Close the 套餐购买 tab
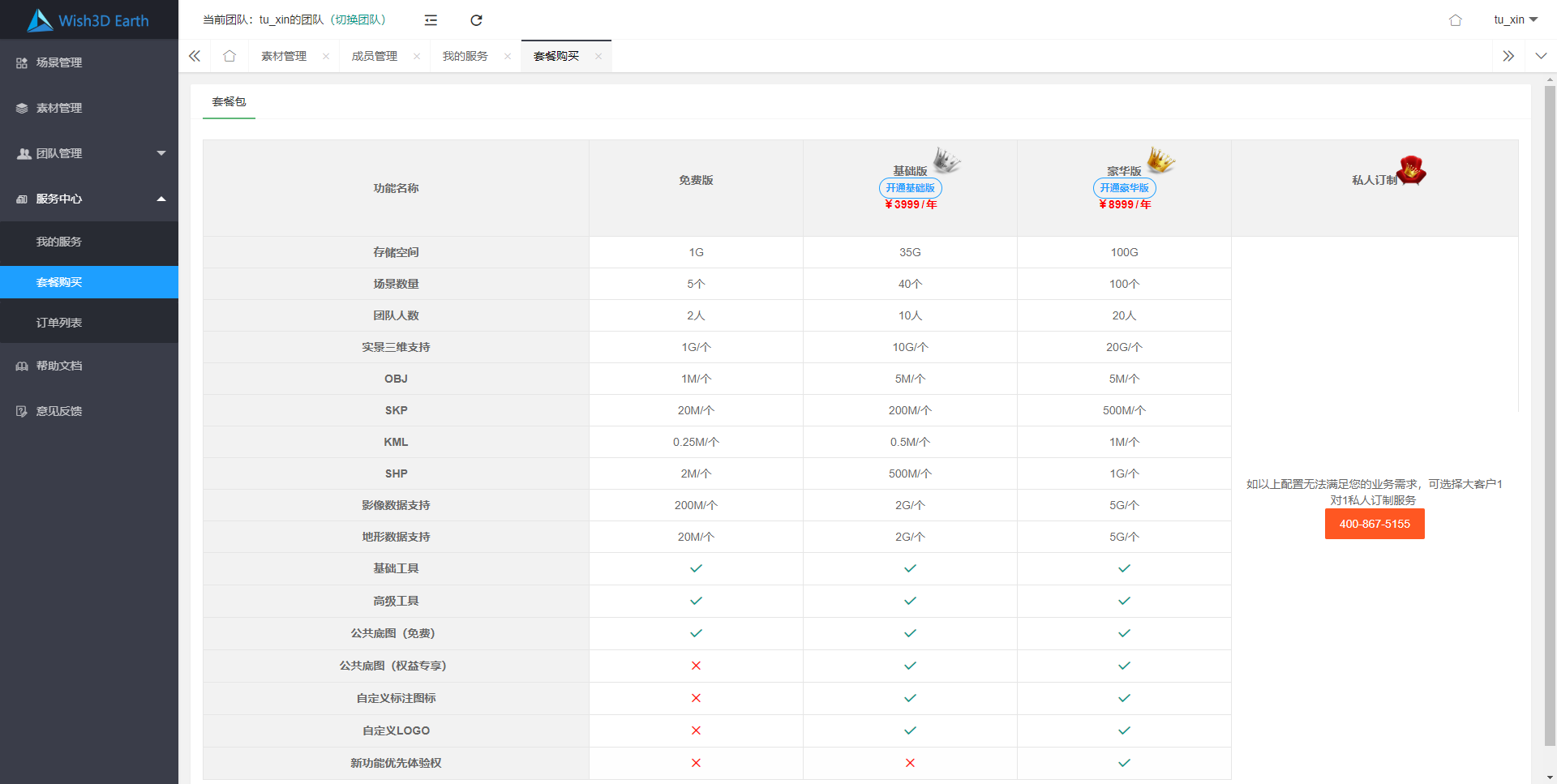 [x=598, y=56]
